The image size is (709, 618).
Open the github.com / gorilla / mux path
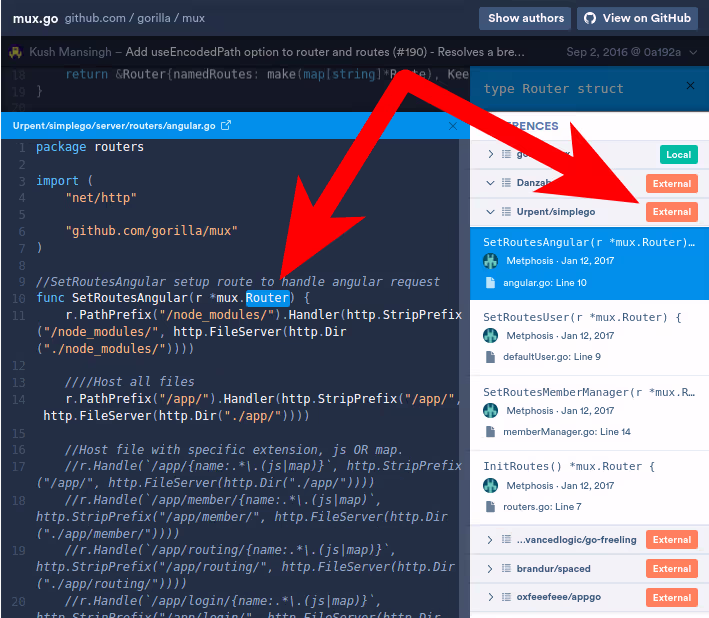click(134, 18)
